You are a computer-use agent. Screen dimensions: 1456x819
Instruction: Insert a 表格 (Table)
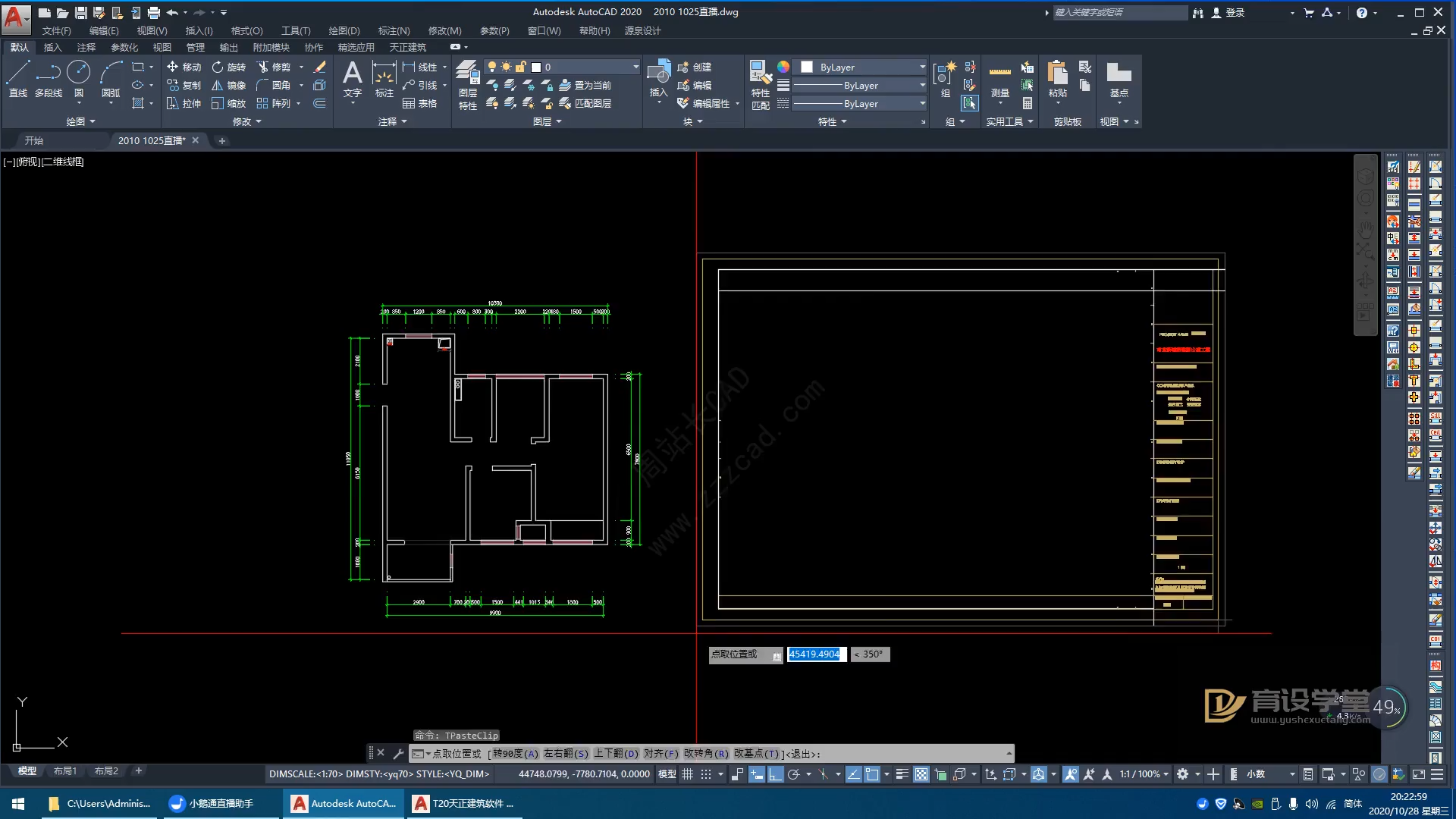click(x=420, y=103)
